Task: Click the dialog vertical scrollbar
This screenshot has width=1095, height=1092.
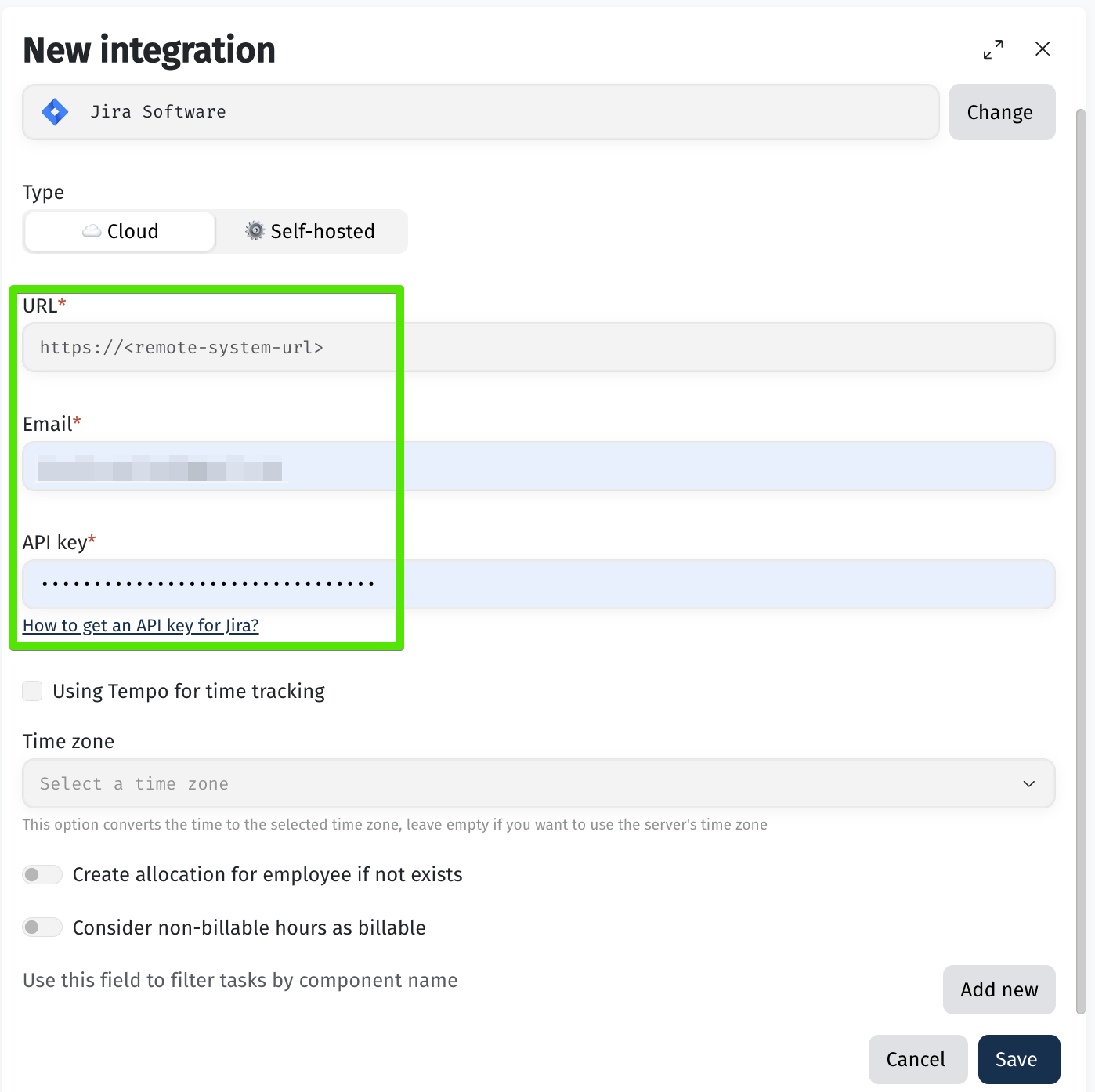Action: pyautogui.click(x=1081, y=560)
